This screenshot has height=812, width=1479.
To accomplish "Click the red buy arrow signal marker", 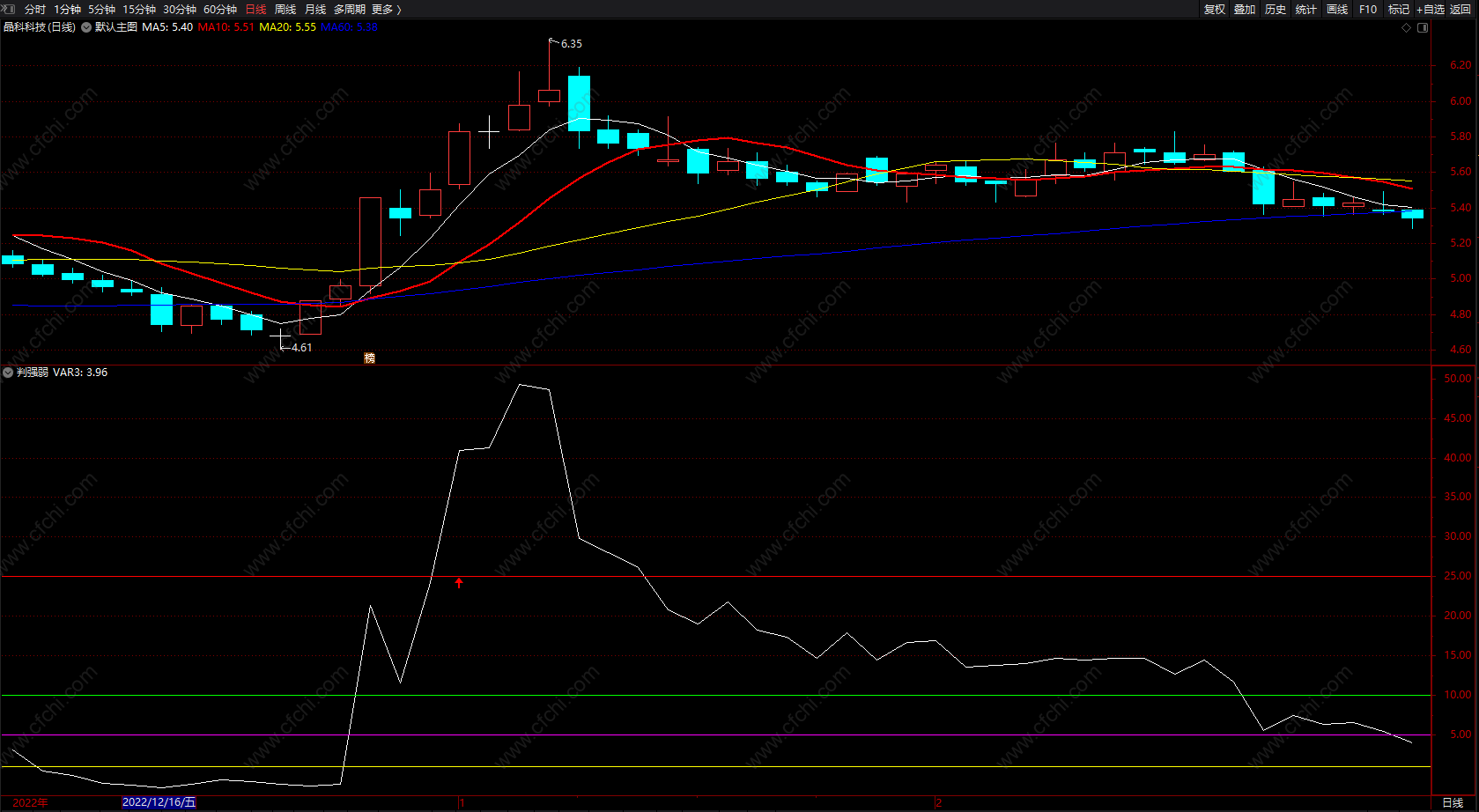I will click(459, 582).
